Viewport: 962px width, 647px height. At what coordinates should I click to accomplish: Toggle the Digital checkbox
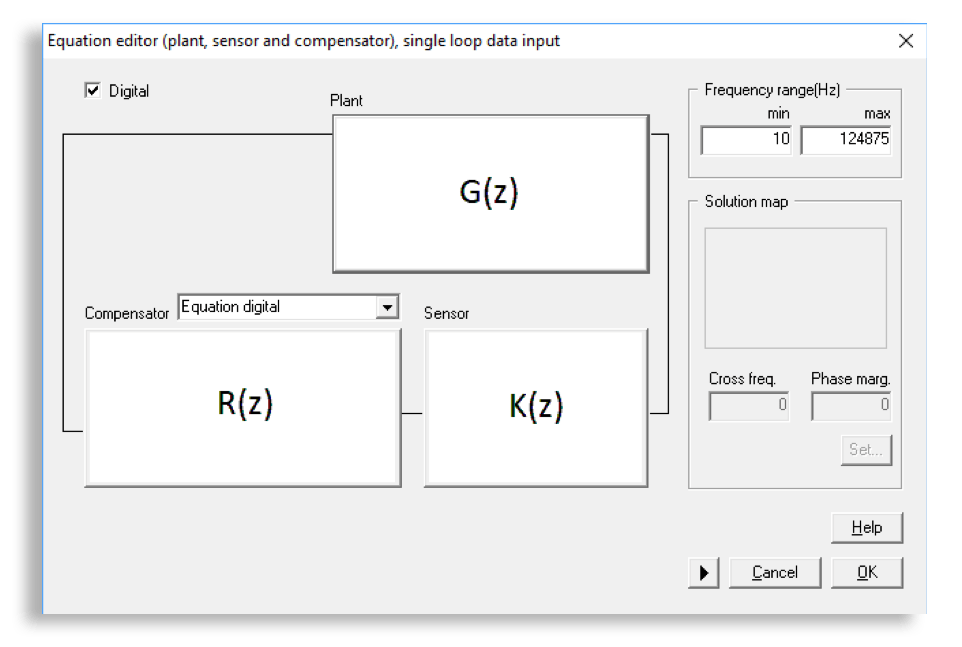[93, 91]
